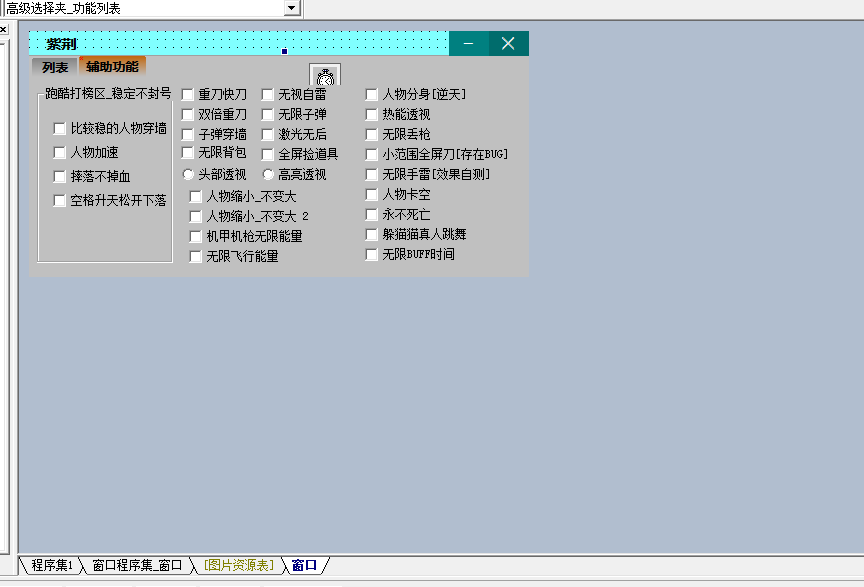Select the timer clock component icon
Image resolution: width=864 pixels, height=587 pixels.
[x=325, y=77]
